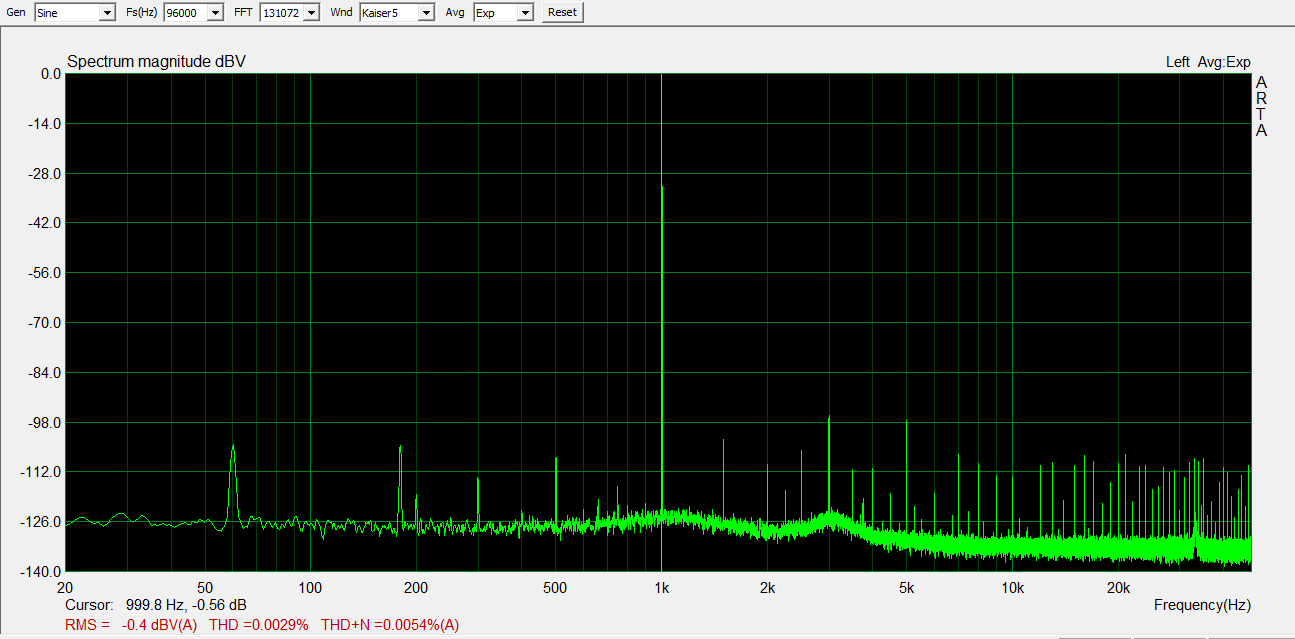The image size is (1295, 639).
Task: Click the -140.0 dB axis label
Action: pos(44,572)
